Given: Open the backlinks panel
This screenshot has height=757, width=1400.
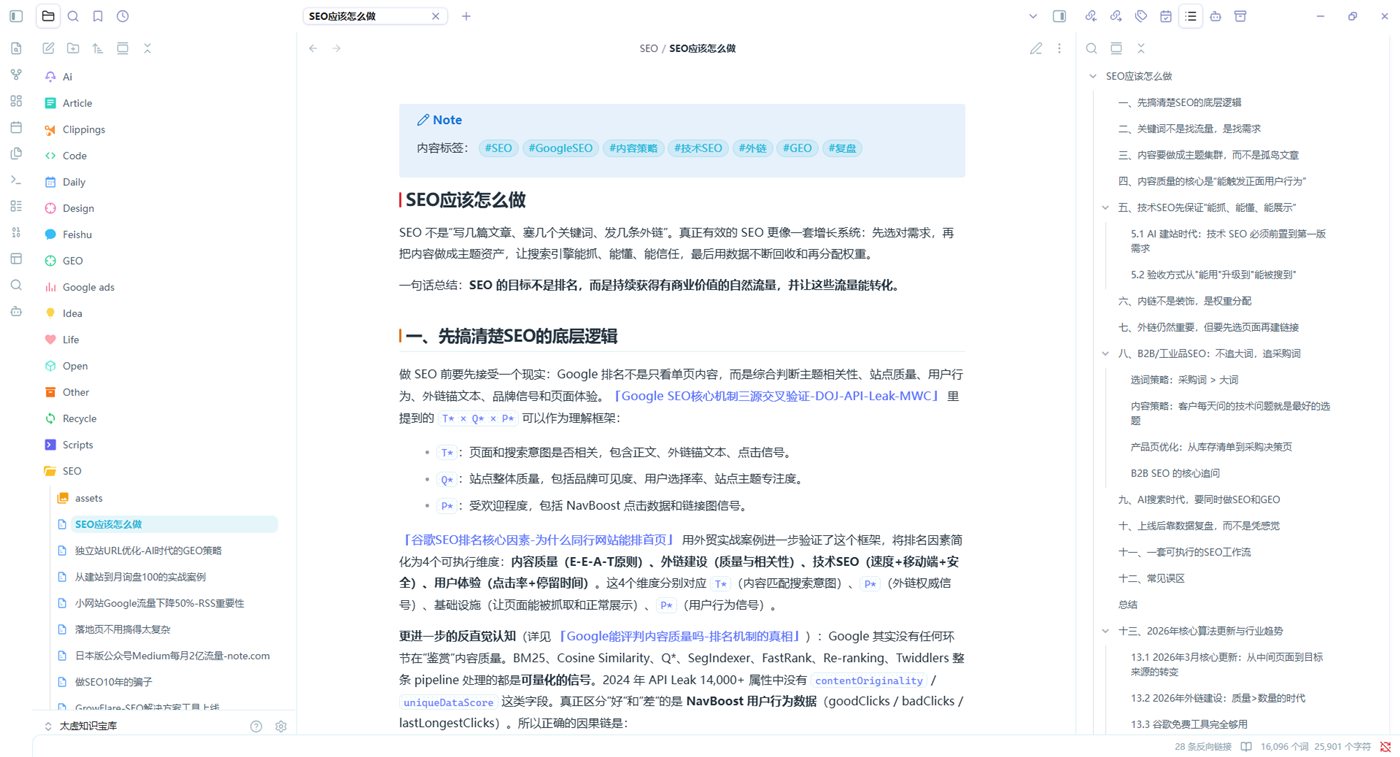Looking at the screenshot, I should click(1091, 16).
